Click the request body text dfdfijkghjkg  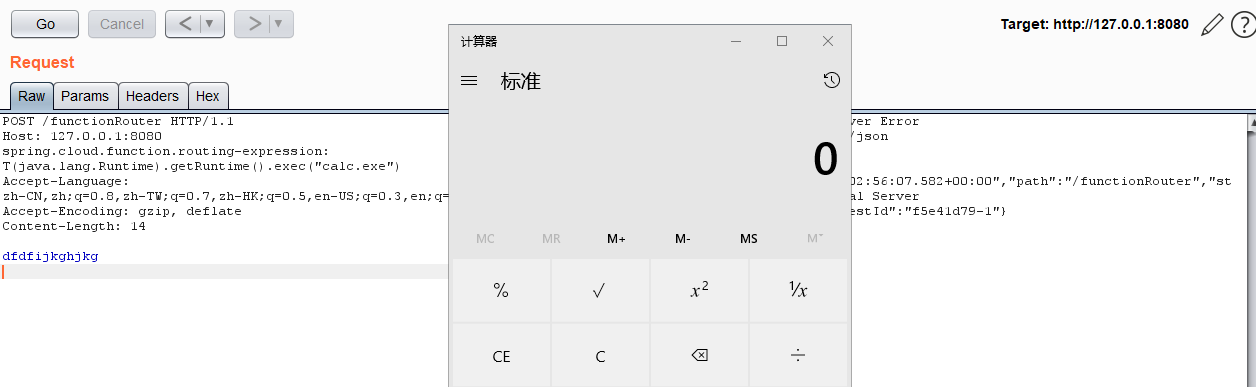pos(51,256)
